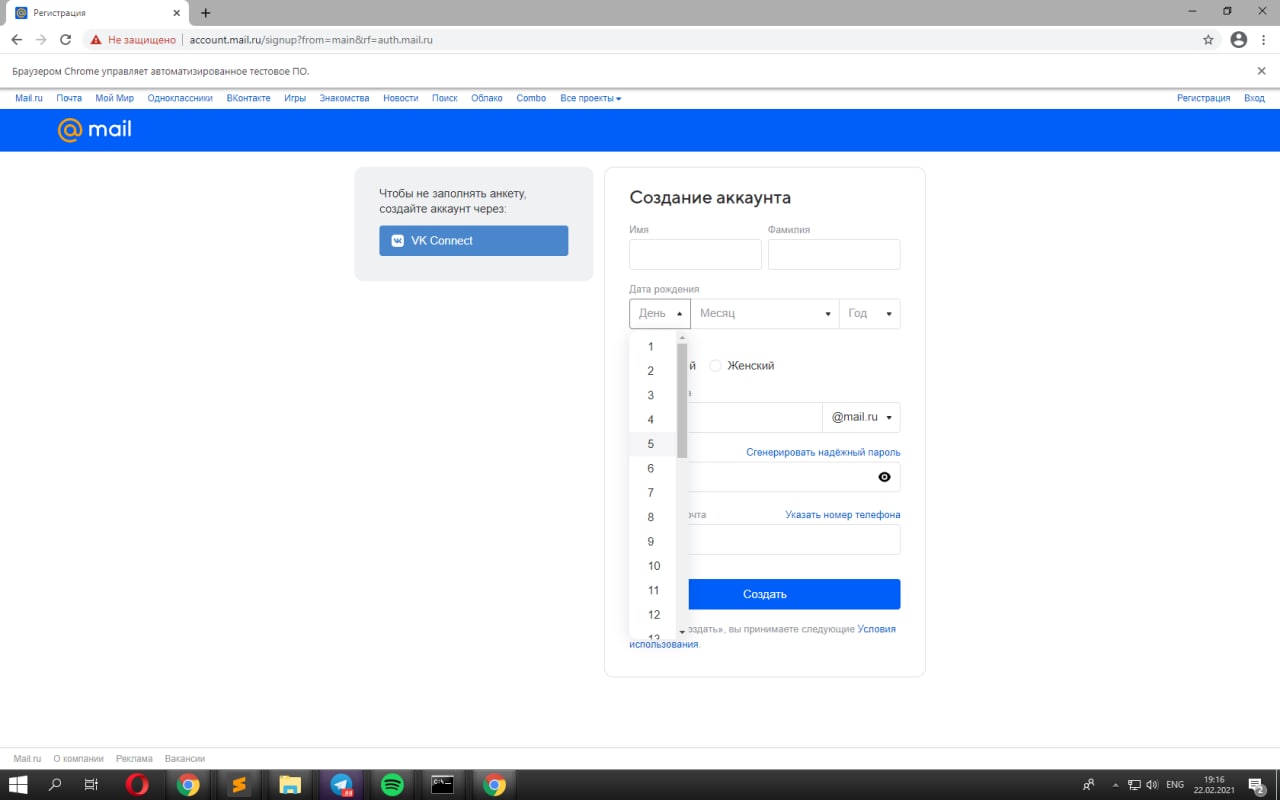
Task: Choose day 10 in the list
Action: point(653,566)
